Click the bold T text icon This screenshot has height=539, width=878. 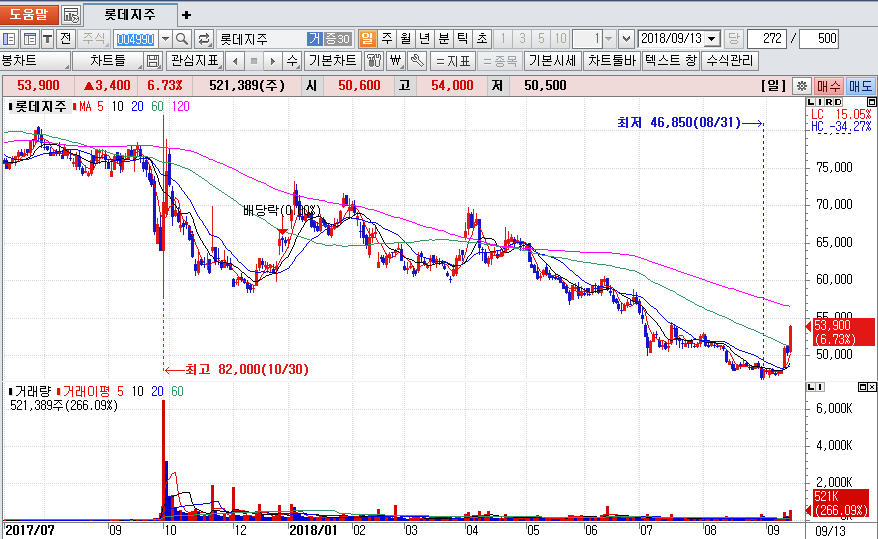pos(47,39)
